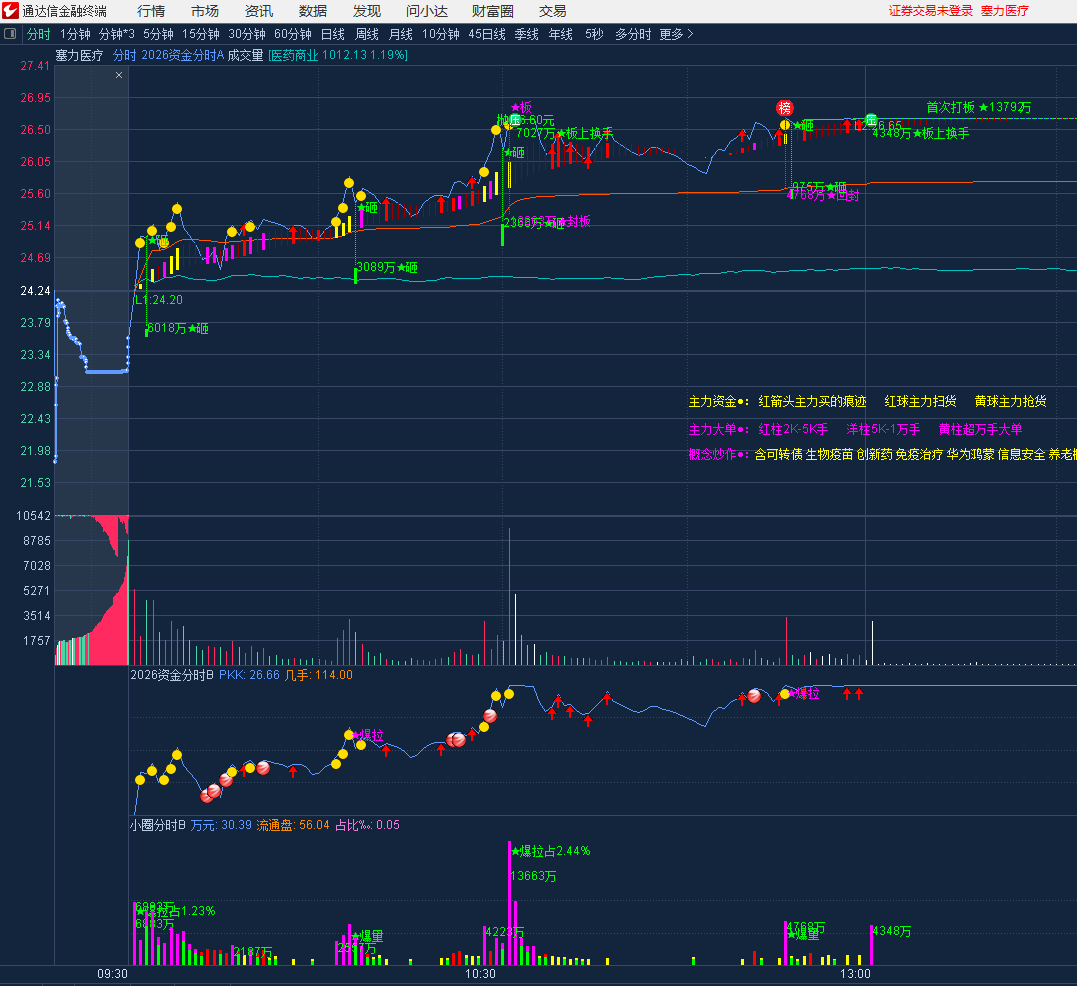Screen dimensions: 1077x986
Task: Click the 2026资金分时A indicator name
Action: pos(183,55)
